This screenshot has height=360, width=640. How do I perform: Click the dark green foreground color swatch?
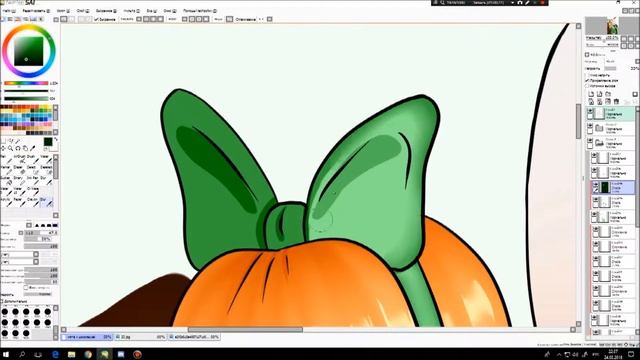tap(48, 142)
